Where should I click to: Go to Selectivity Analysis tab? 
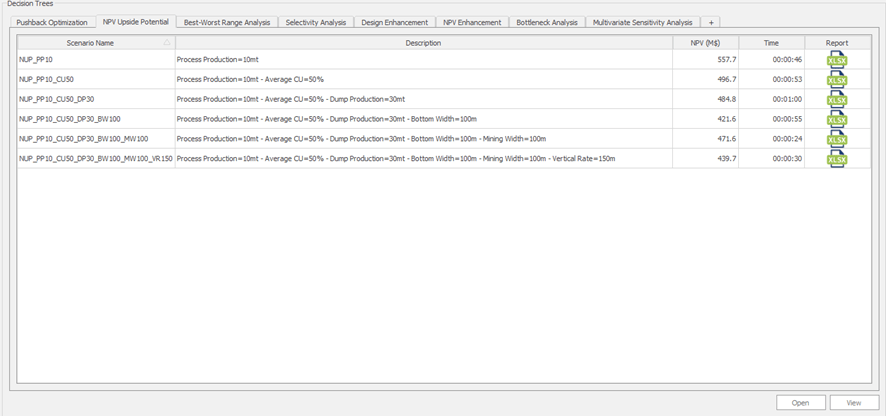(315, 22)
